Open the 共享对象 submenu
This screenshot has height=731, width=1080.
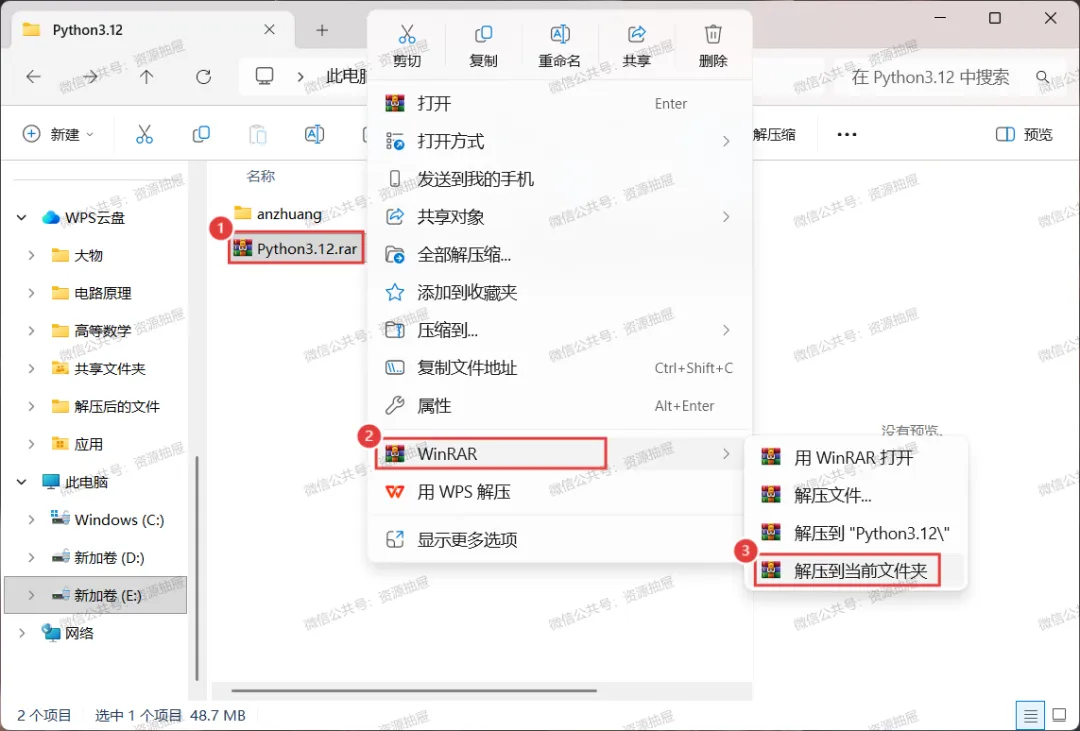(x=560, y=217)
